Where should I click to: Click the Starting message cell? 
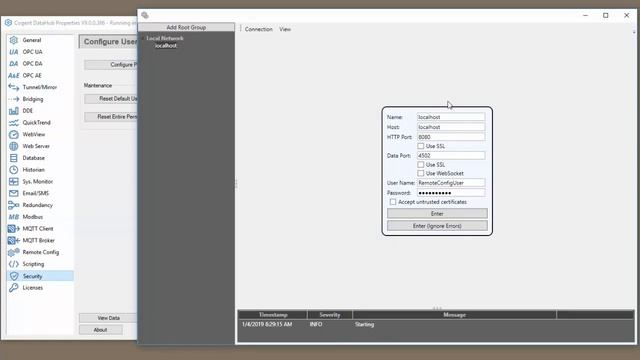364,324
